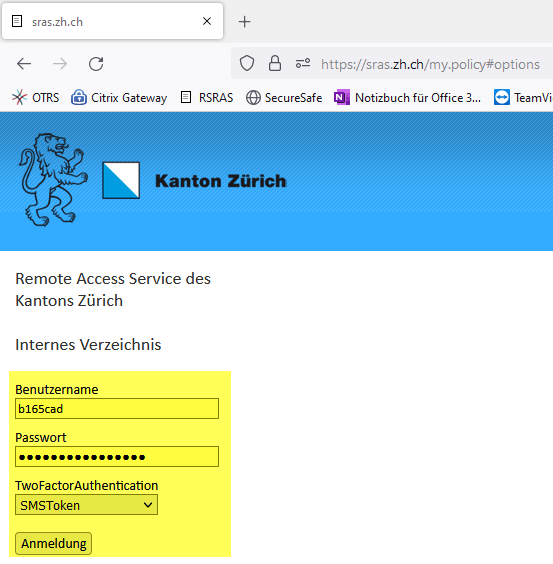Open Notizbuch für Office bookmark
The height and width of the screenshot is (564, 553).
407,97
